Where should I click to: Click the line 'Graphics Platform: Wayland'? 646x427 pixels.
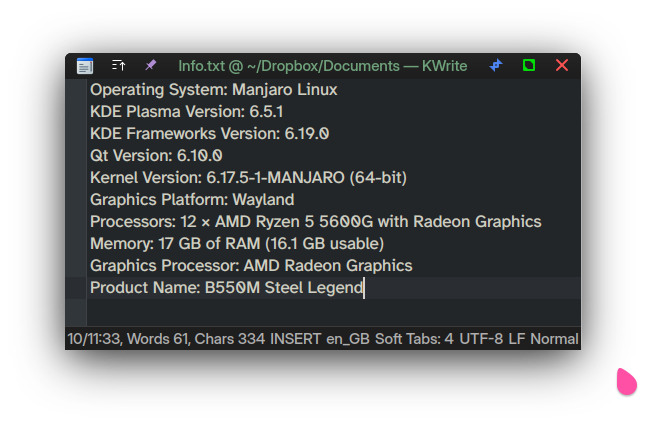[192, 200]
